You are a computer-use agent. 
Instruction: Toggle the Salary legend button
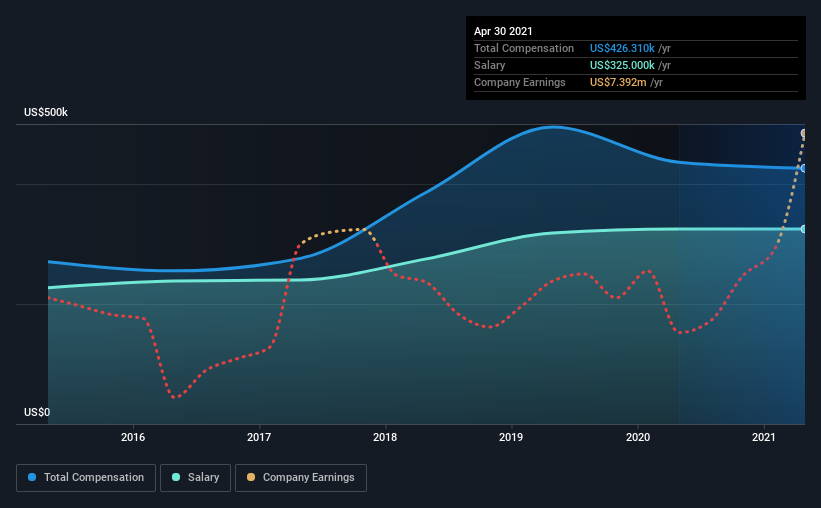pos(195,478)
